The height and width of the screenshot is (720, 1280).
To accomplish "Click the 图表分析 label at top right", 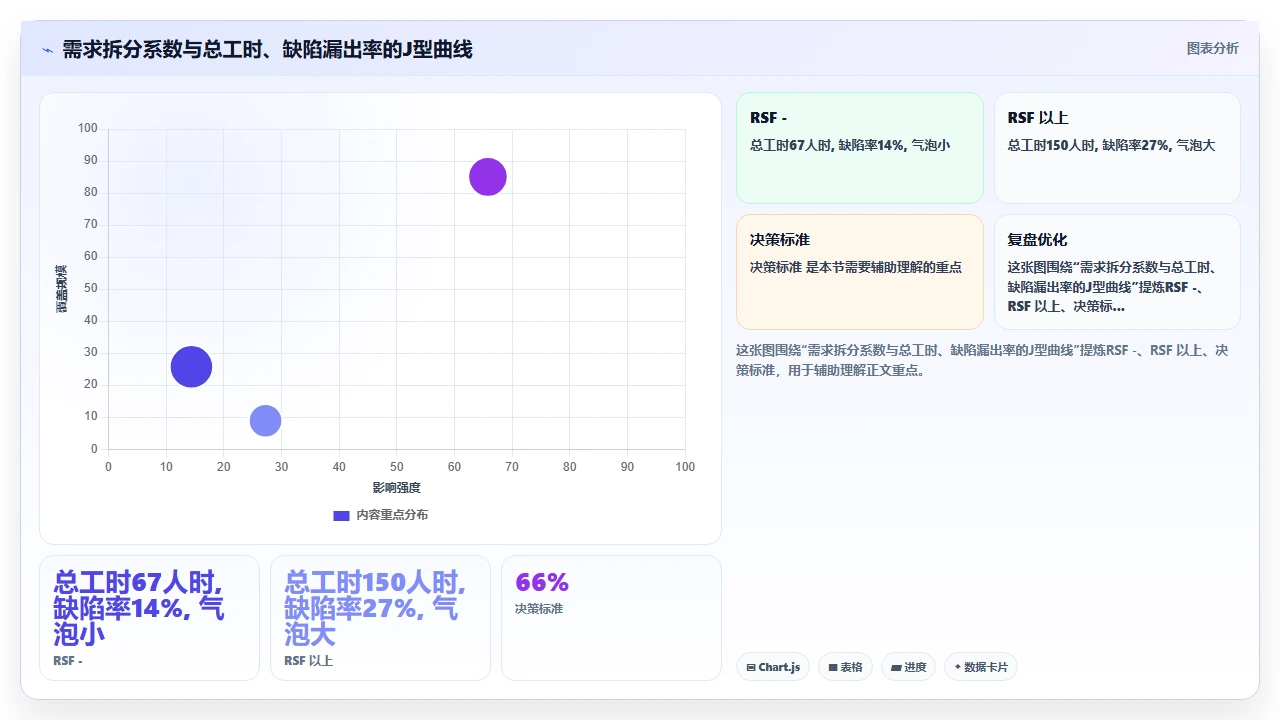I will click(x=1212, y=48).
